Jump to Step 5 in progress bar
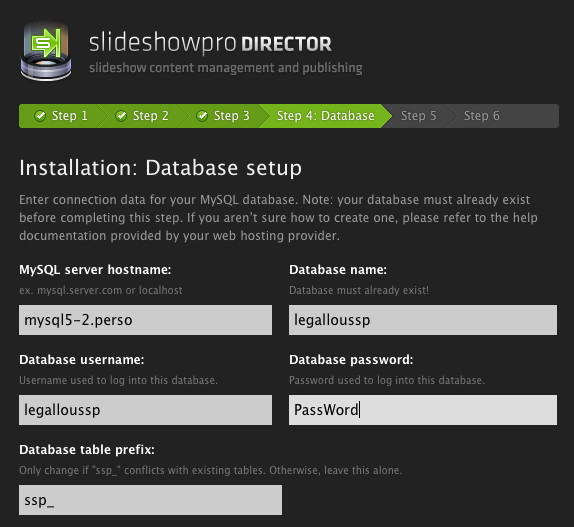This screenshot has height=527, width=574. (x=418, y=116)
